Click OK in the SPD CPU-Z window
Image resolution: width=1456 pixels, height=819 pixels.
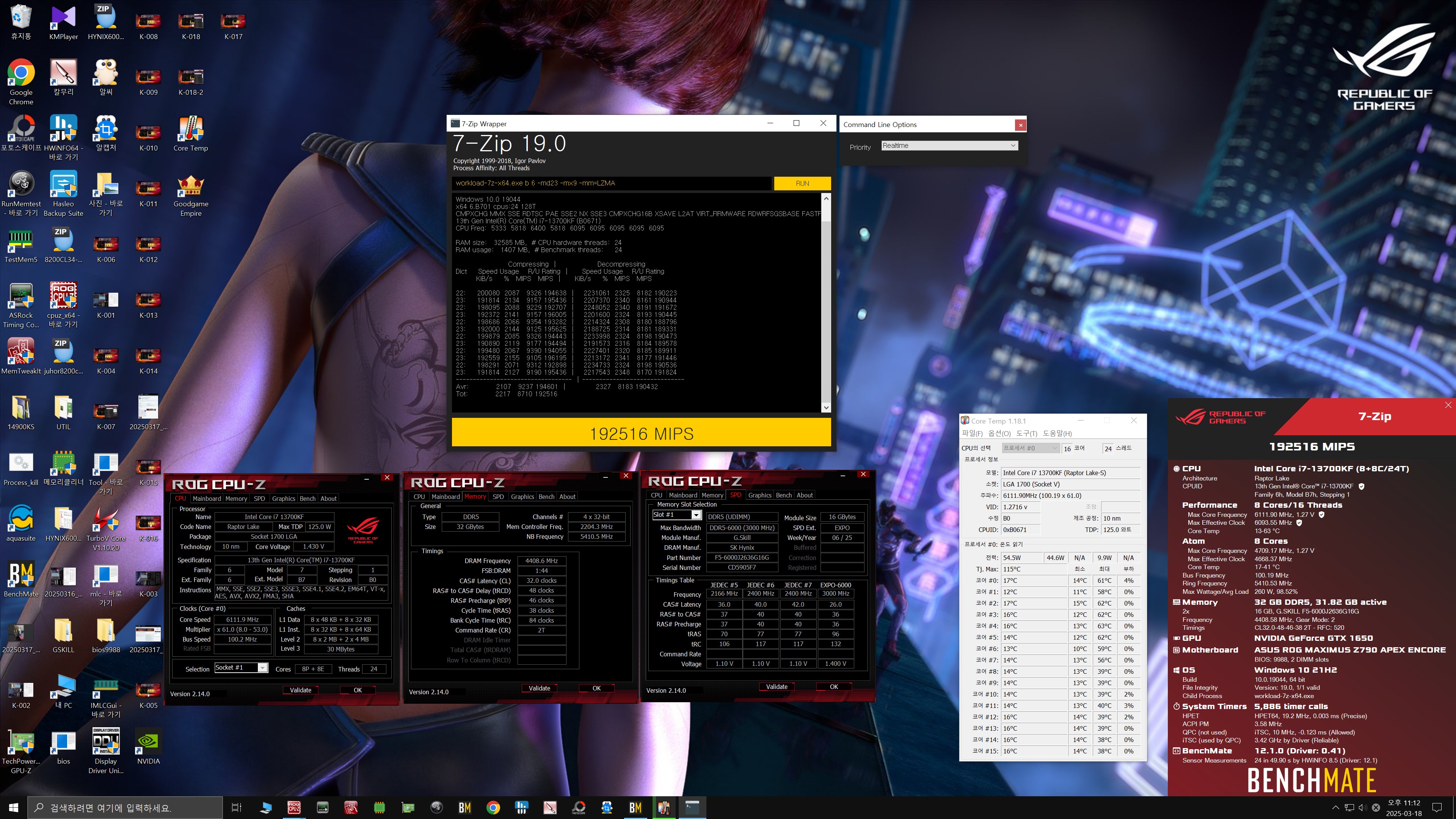[834, 687]
